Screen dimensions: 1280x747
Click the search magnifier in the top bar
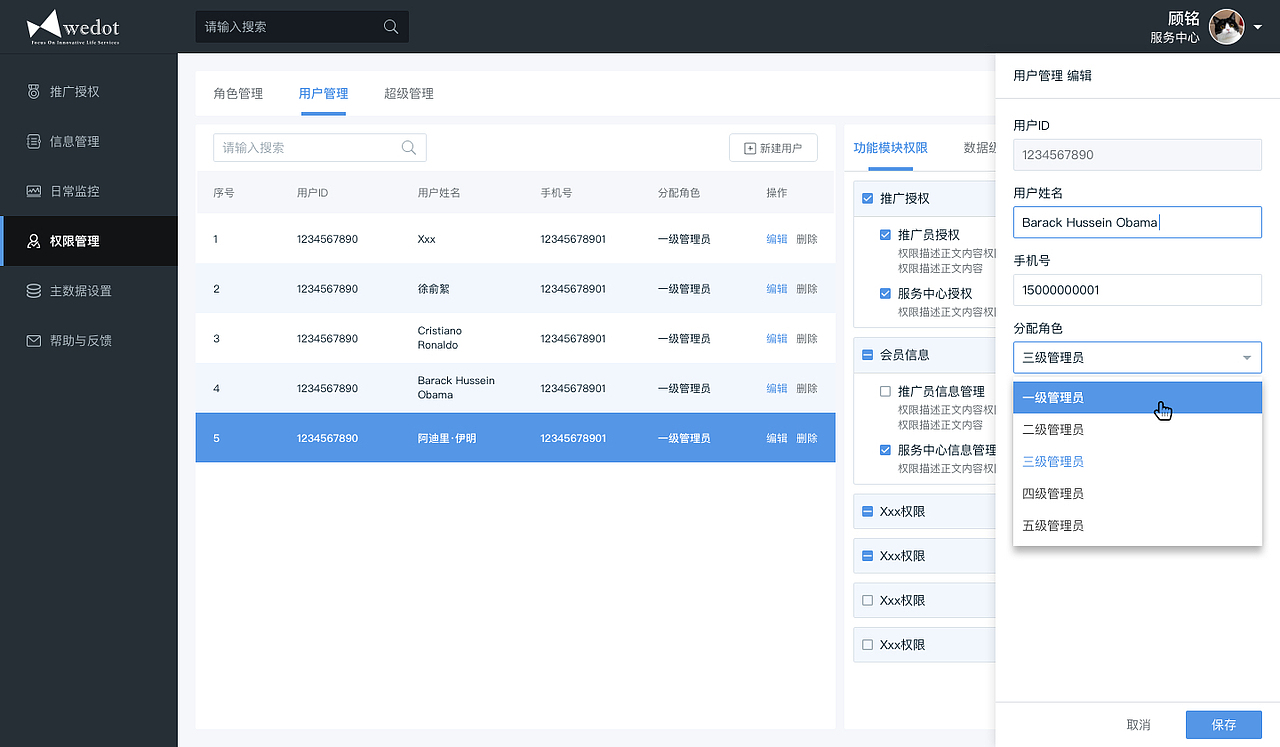tap(390, 26)
